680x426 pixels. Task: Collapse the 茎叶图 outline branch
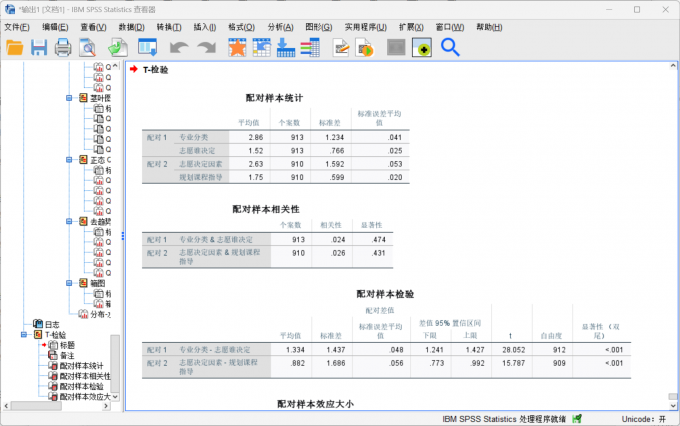(69, 98)
